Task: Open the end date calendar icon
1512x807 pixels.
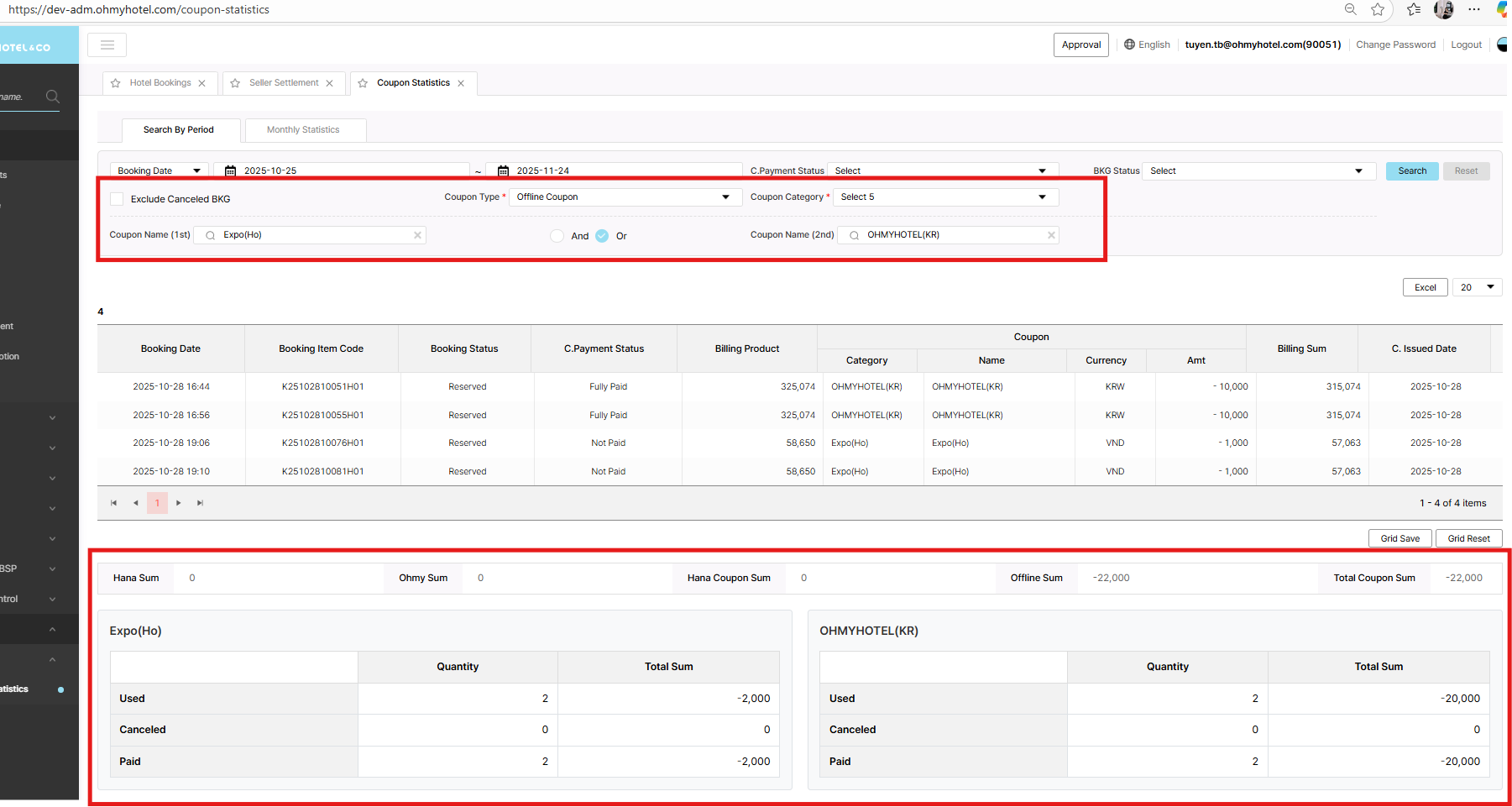Action: coord(503,170)
